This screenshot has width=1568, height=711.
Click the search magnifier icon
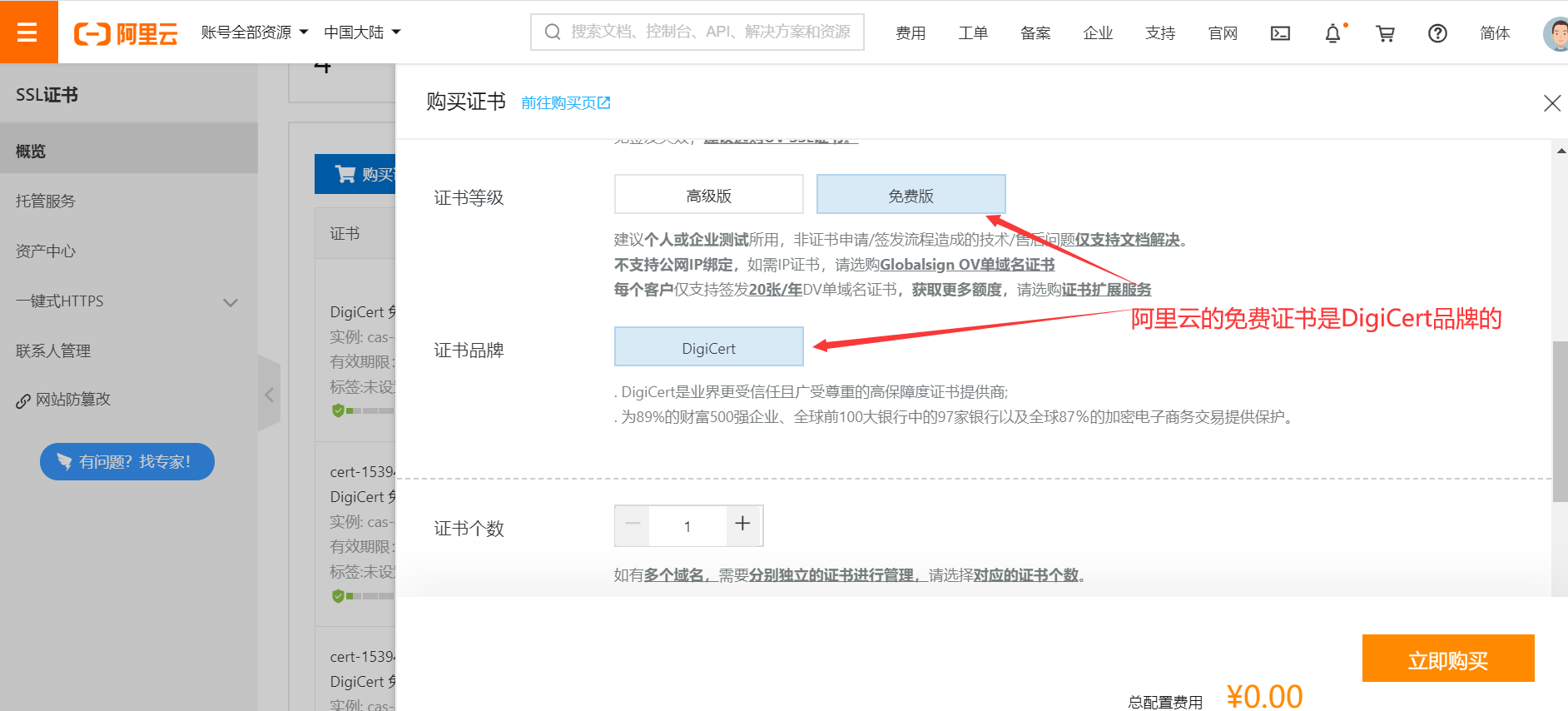point(553,32)
